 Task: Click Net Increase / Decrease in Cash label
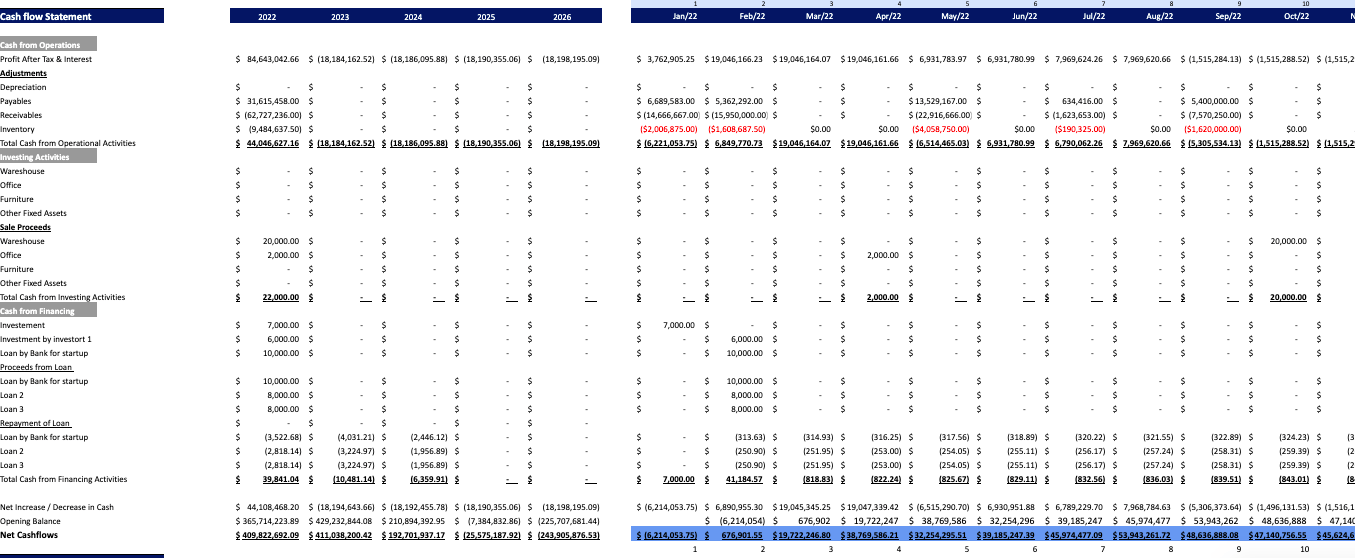pyautogui.click(x=57, y=507)
